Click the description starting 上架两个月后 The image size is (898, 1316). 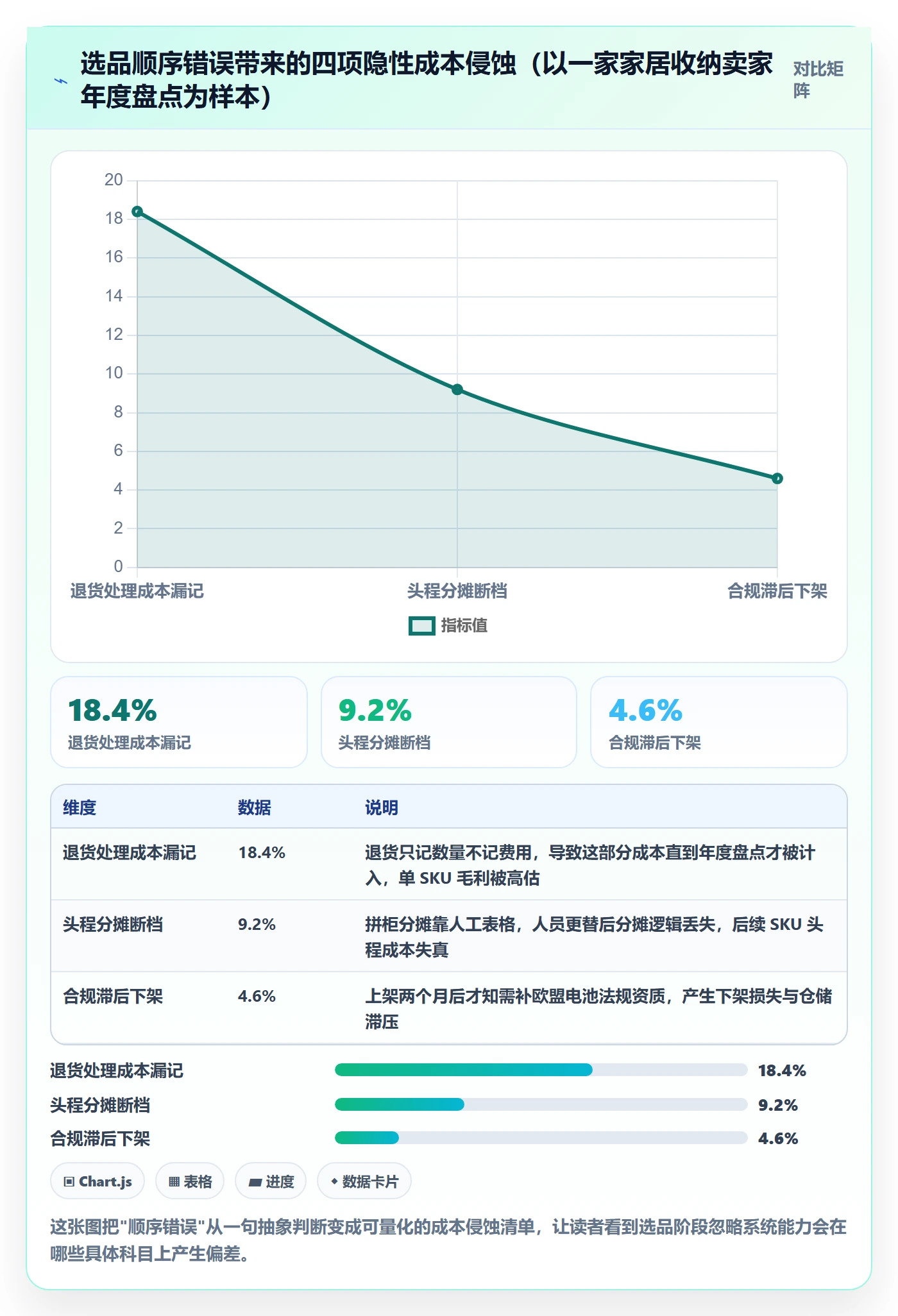point(598,1009)
